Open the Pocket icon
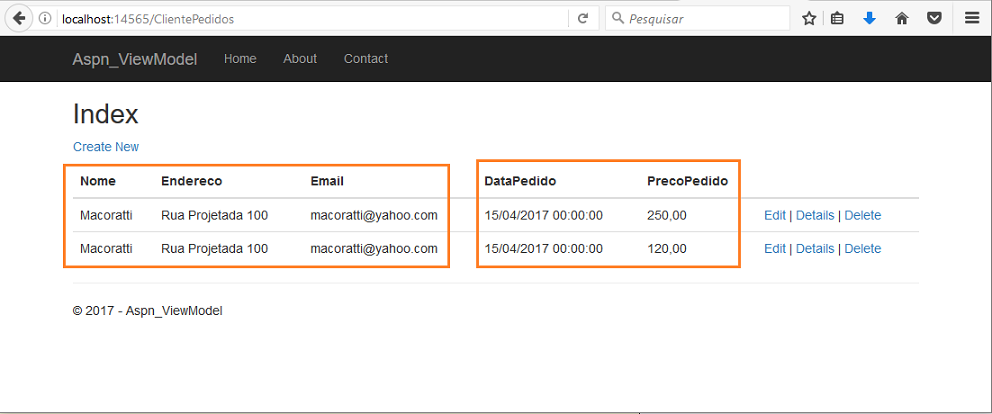This screenshot has height=414, width=992. coord(934,19)
